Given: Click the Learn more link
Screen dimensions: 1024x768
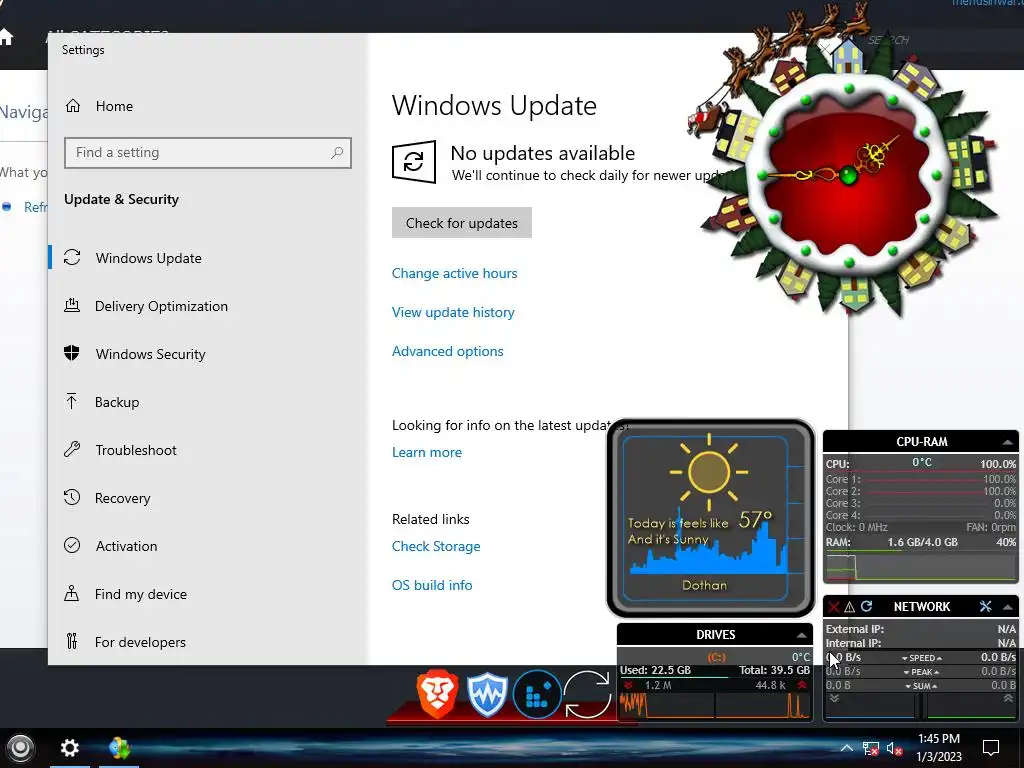Looking at the screenshot, I should pos(426,452).
